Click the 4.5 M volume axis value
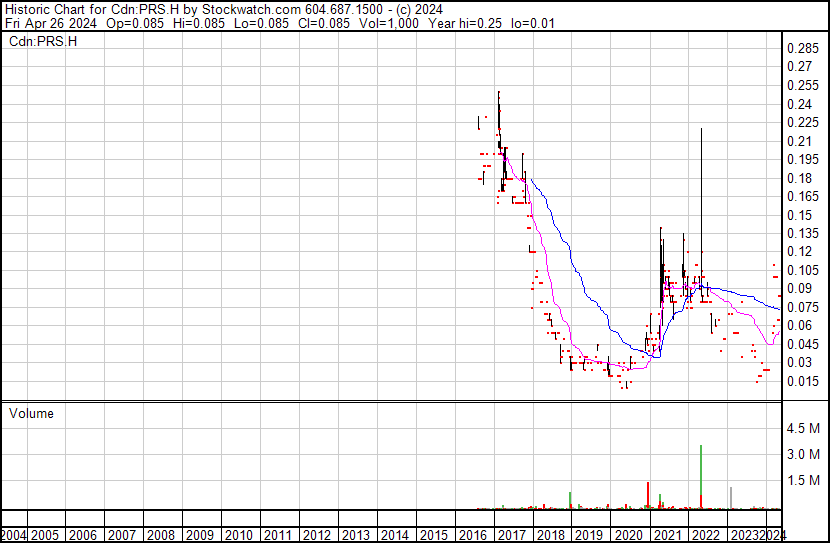Image resolution: width=830 pixels, height=543 pixels. tap(803, 428)
